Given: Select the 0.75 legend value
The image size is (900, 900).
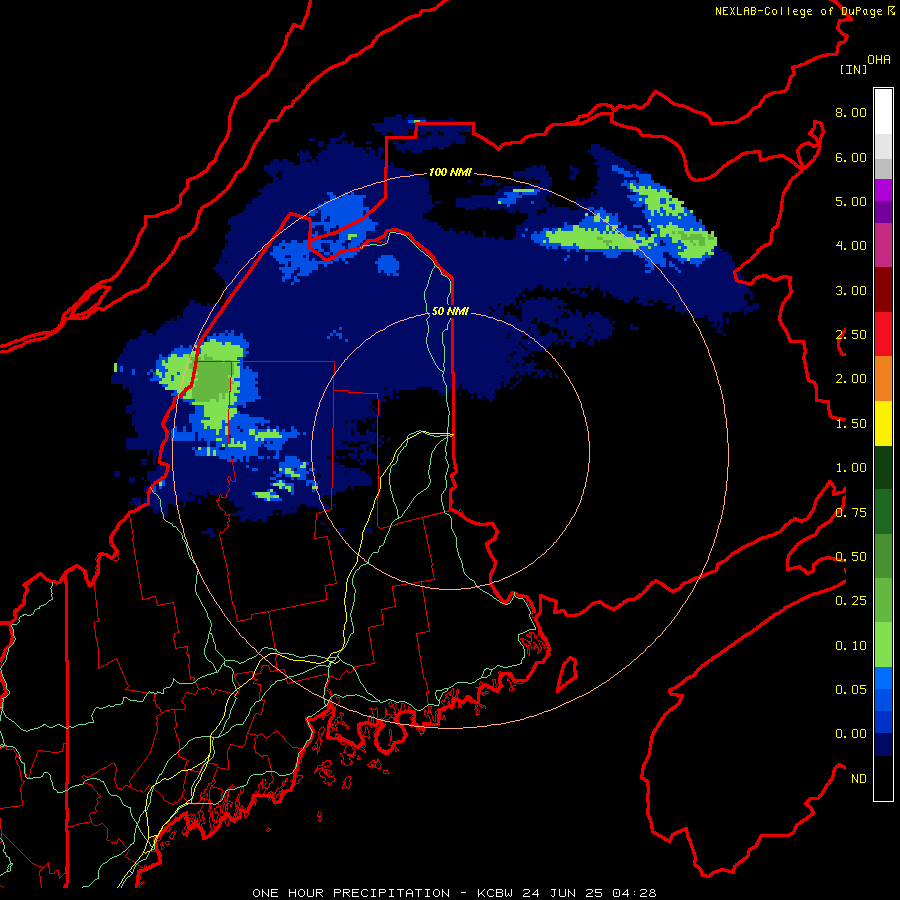Looking at the screenshot, I should pos(851,513).
